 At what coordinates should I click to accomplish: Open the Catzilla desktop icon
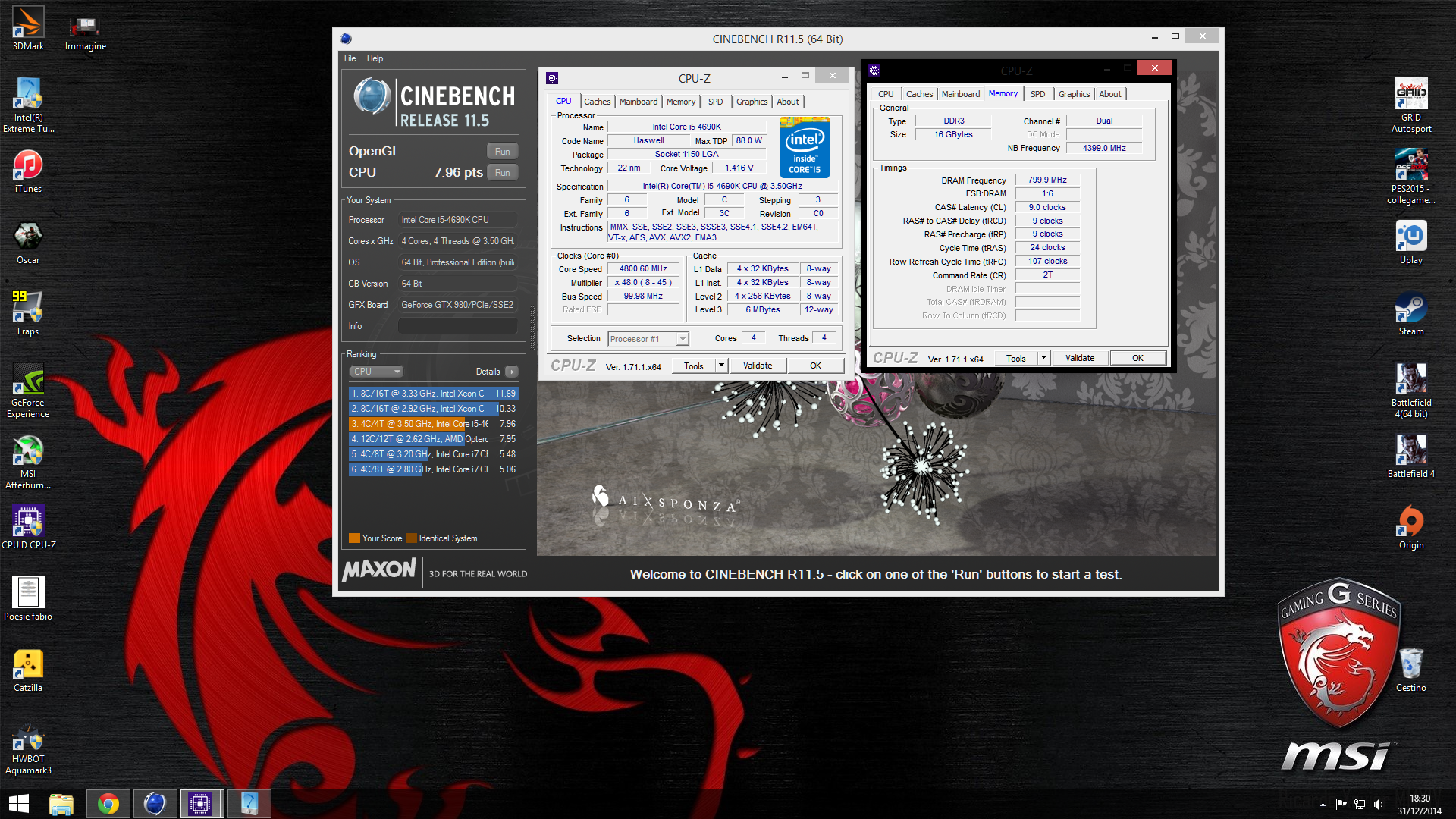point(28,670)
